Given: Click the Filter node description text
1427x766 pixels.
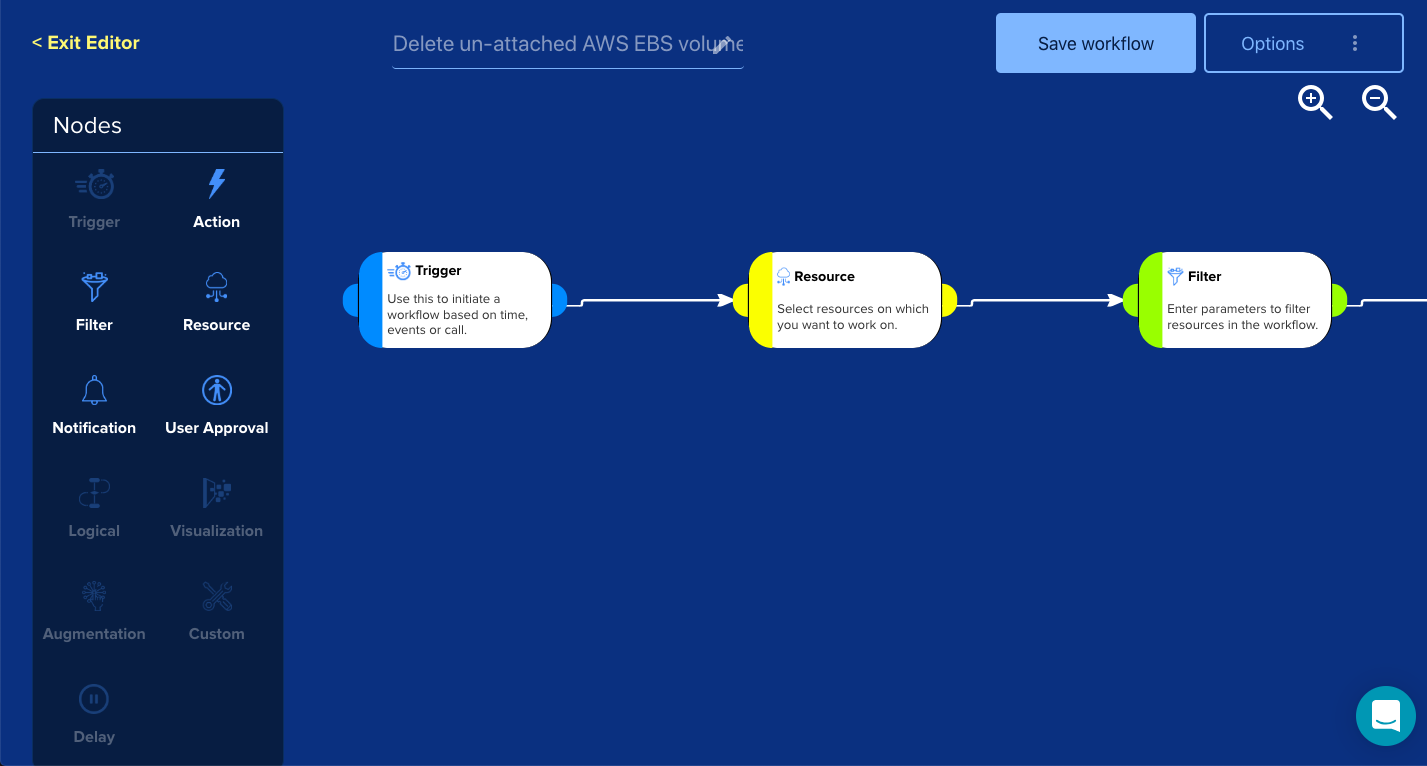Looking at the screenshot, I should click(1242, 317).
